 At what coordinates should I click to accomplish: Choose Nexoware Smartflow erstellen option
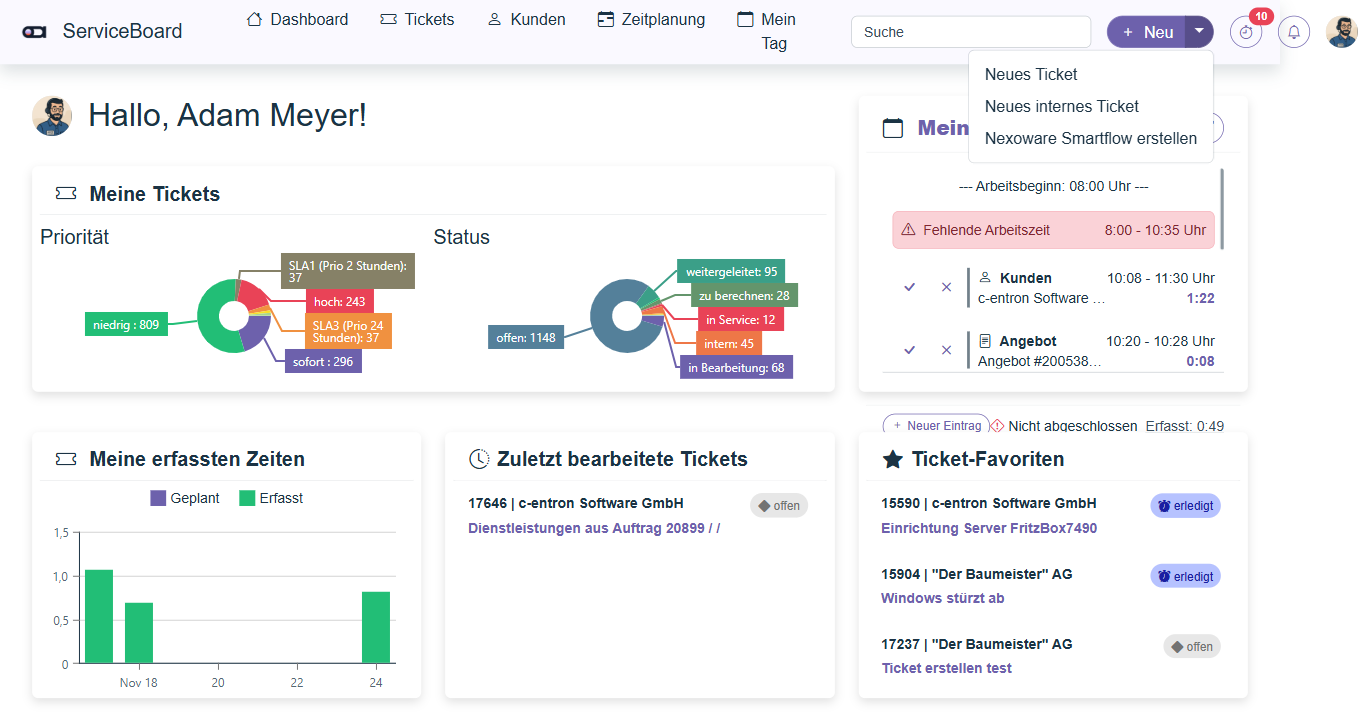click(1090, 138)
